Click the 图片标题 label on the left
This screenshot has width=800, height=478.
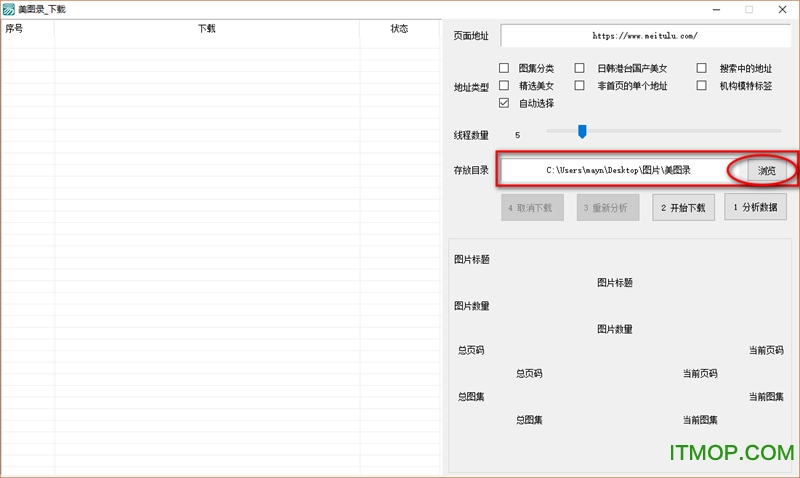click(x=472, y=260)
